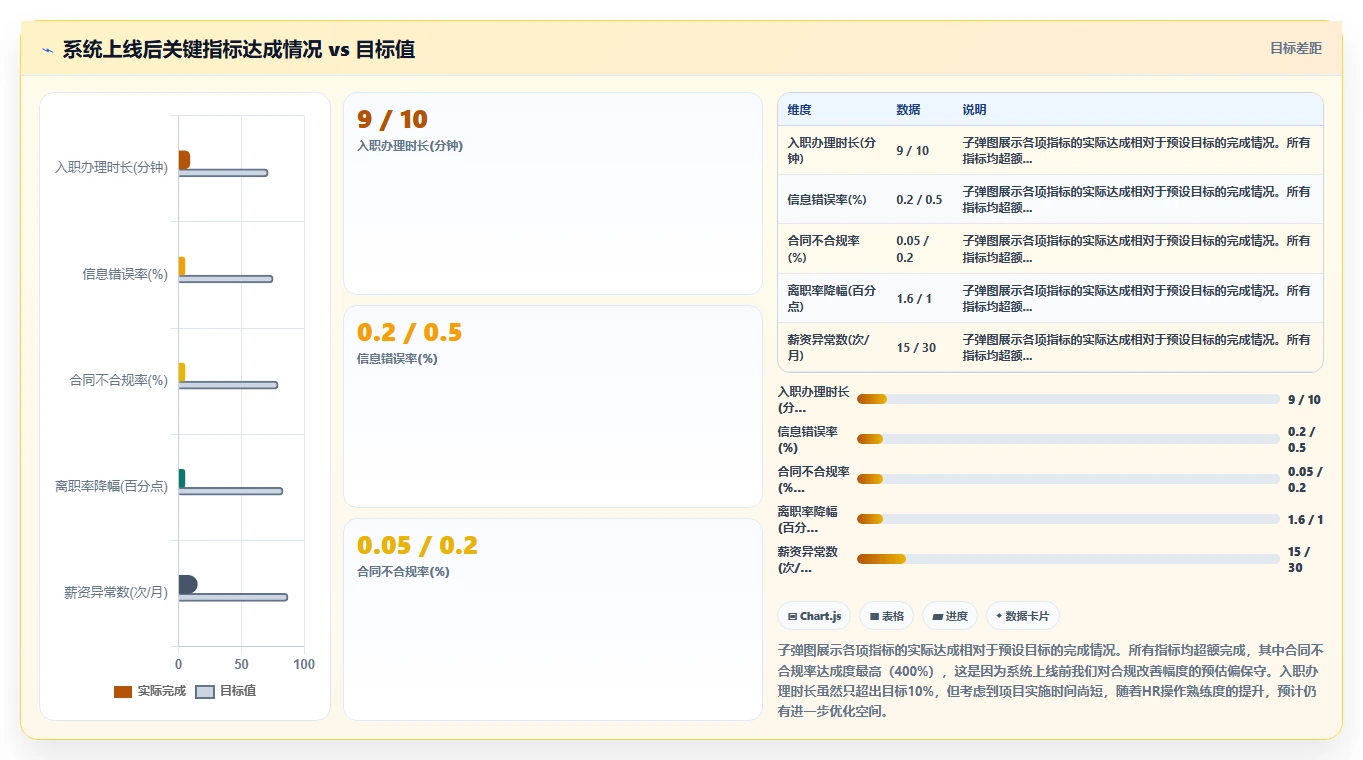Image resolution: width=1363 pixels, height=760 pixels.
Task: Open the 0.05 / 0.2 合同不合规率 data card
Action: click(553, 619)
